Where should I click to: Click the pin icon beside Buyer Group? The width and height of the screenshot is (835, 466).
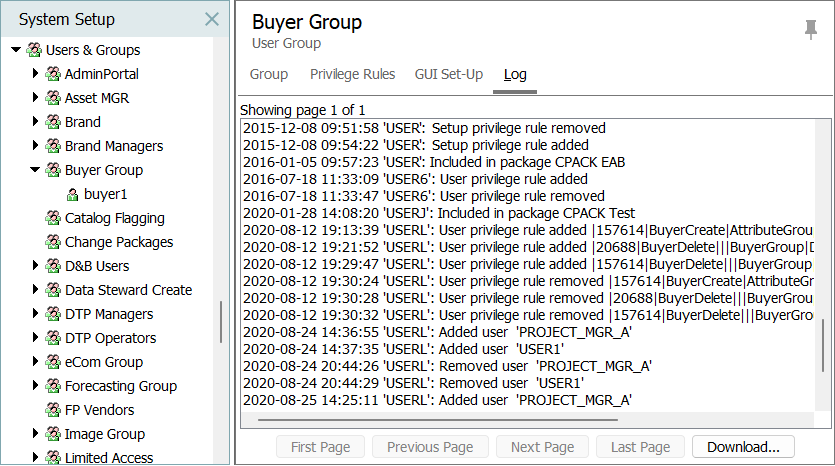coord(811,30)
